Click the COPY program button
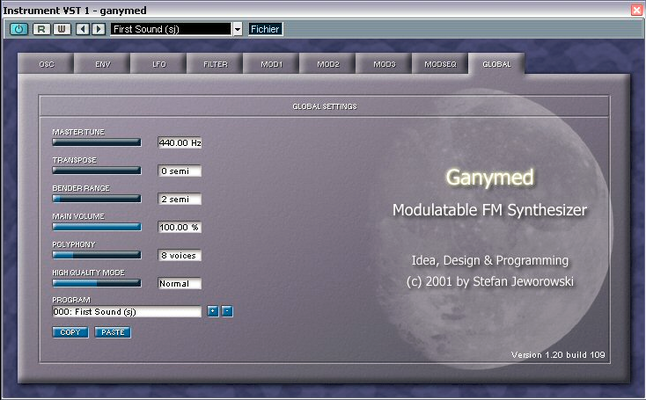The height and width of the screenshot is (400, 646). [x=70, y=332]
